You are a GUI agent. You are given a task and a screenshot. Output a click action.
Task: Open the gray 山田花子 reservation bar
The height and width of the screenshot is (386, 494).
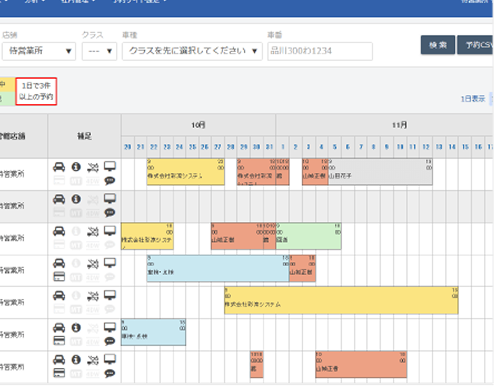(380, 171)
